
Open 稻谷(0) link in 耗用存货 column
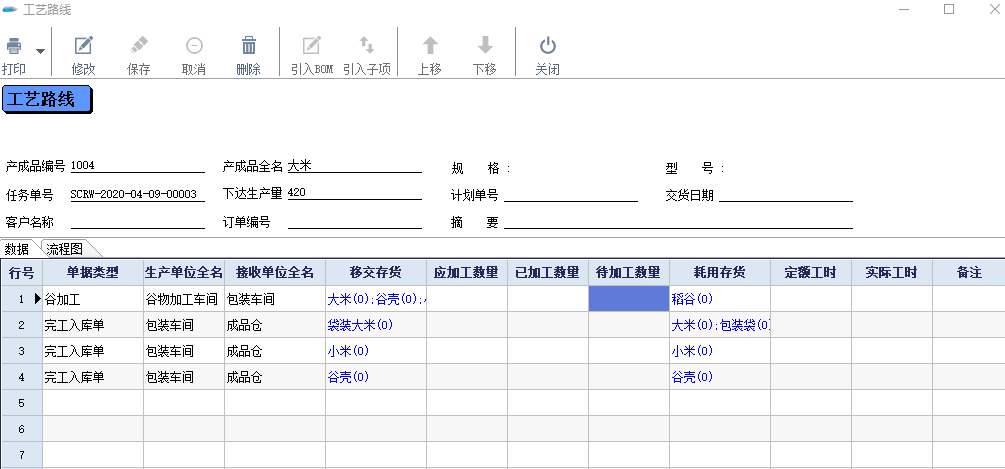692,299
